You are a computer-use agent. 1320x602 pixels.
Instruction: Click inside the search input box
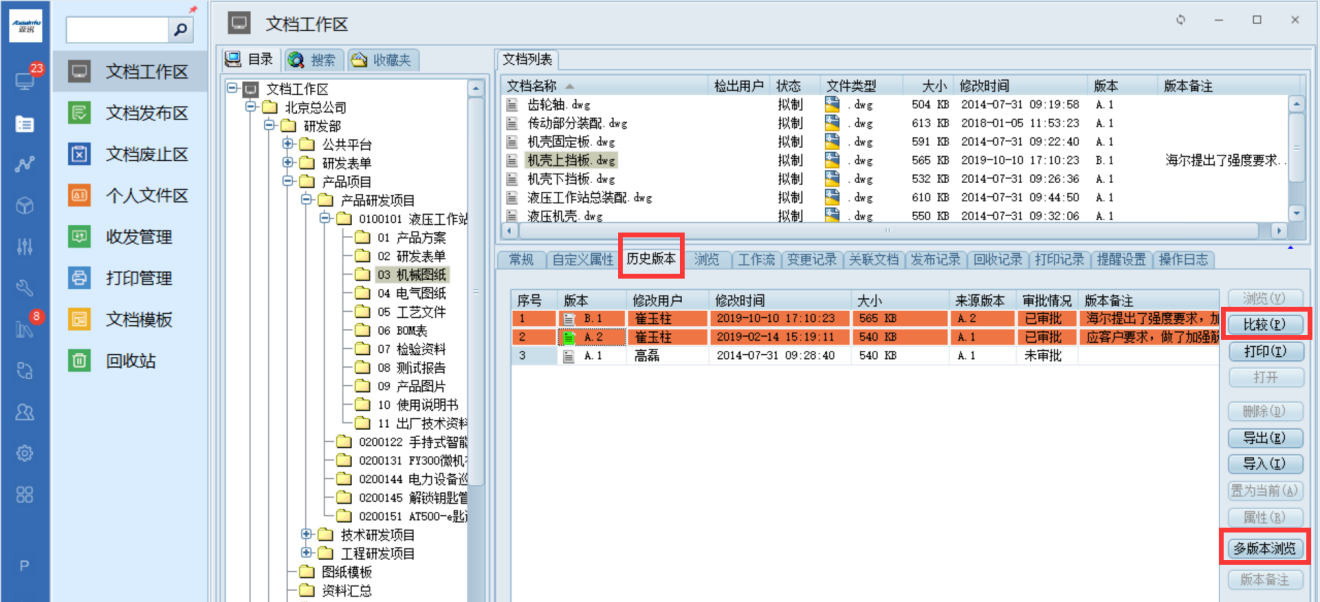(x=117, y=30)
